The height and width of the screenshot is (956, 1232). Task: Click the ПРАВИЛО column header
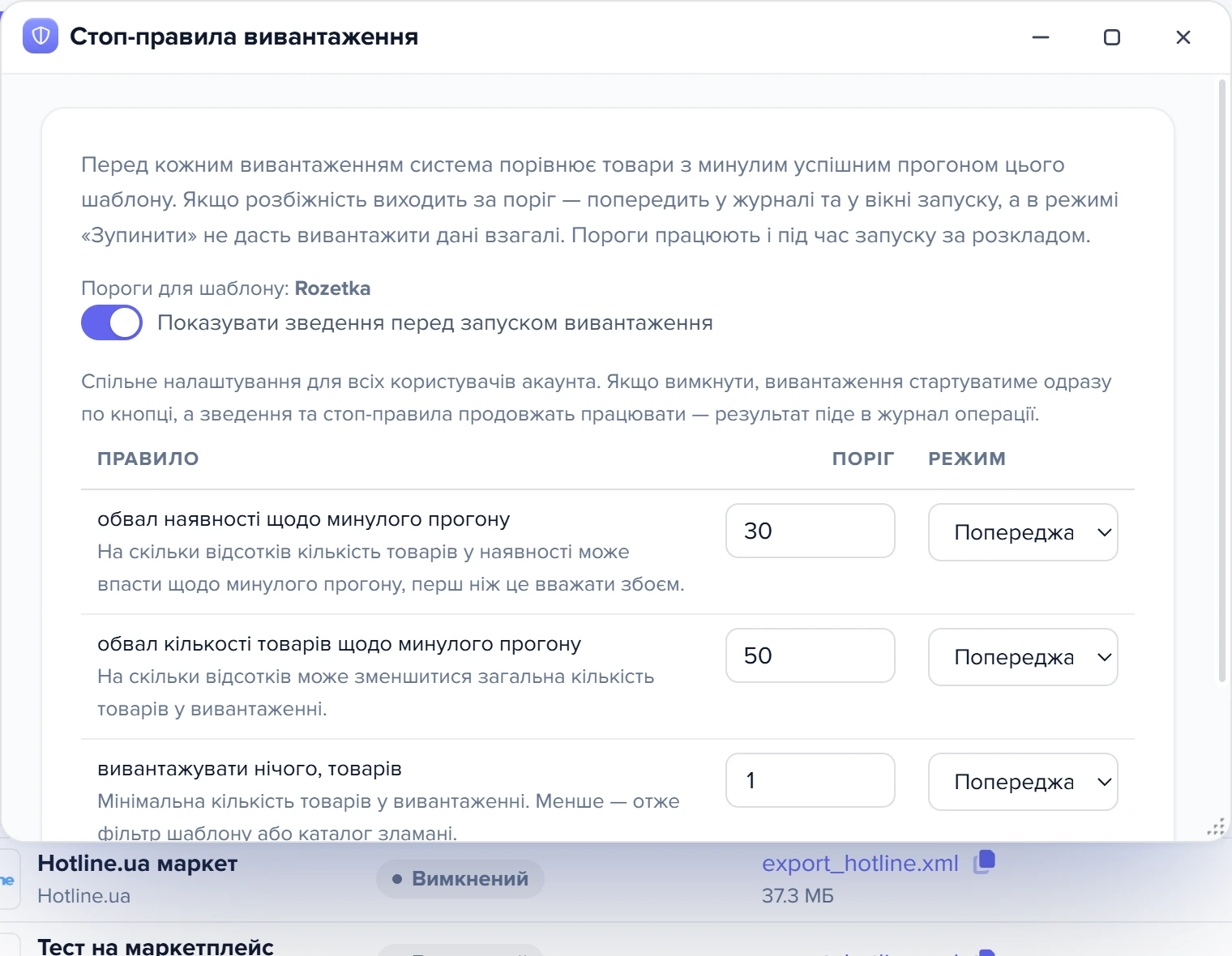[148, 459]
